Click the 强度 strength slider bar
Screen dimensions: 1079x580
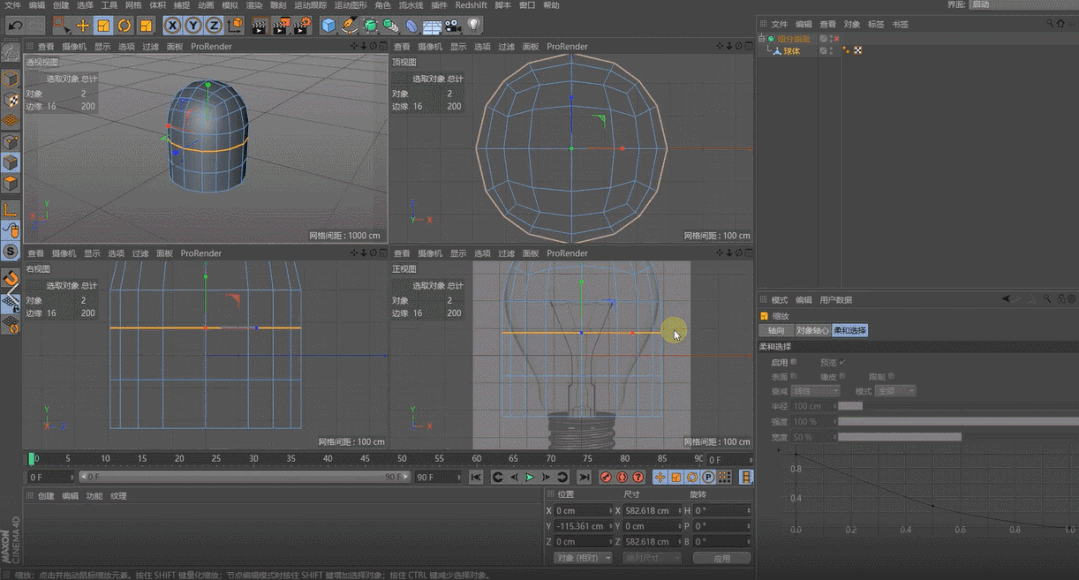pos(955,421)
